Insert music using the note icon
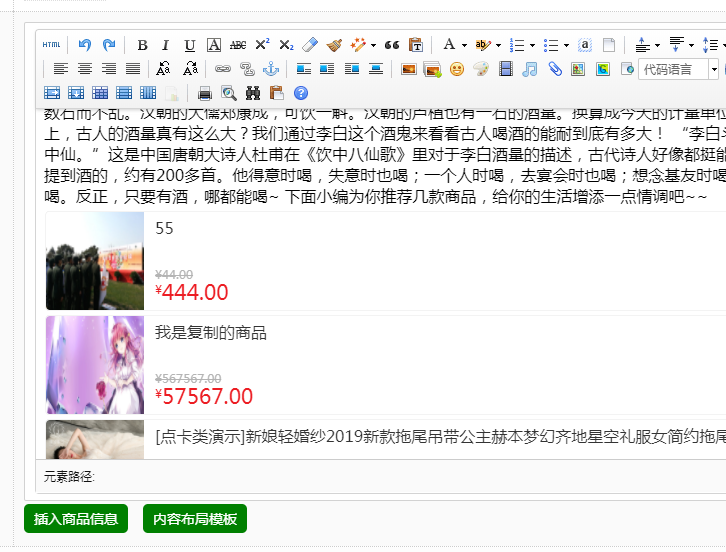This screenshot has width=726, height=552. (530, 69)
